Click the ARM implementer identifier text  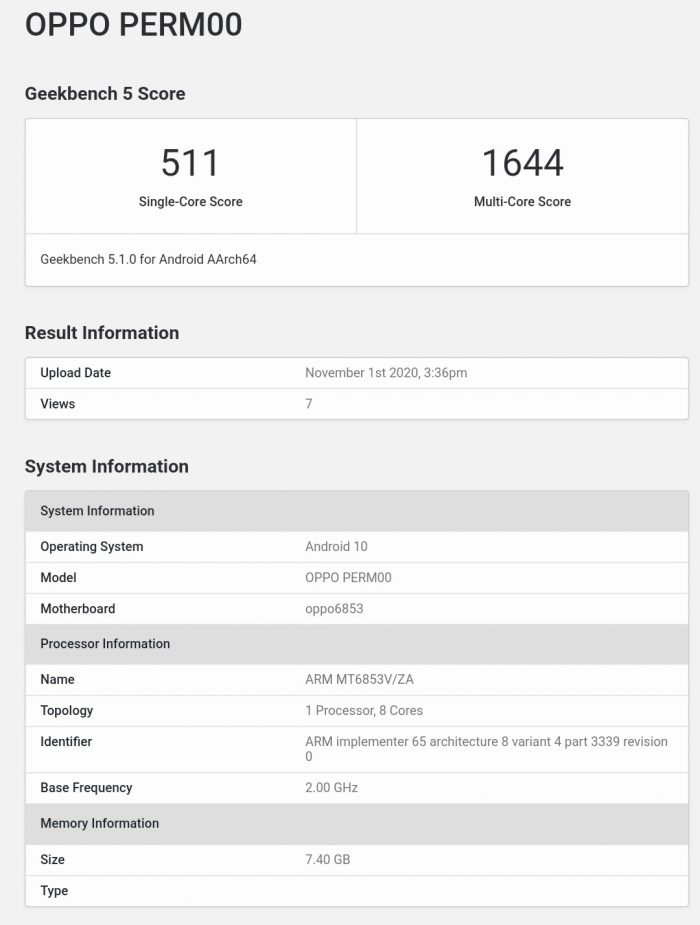pos(486,742)
